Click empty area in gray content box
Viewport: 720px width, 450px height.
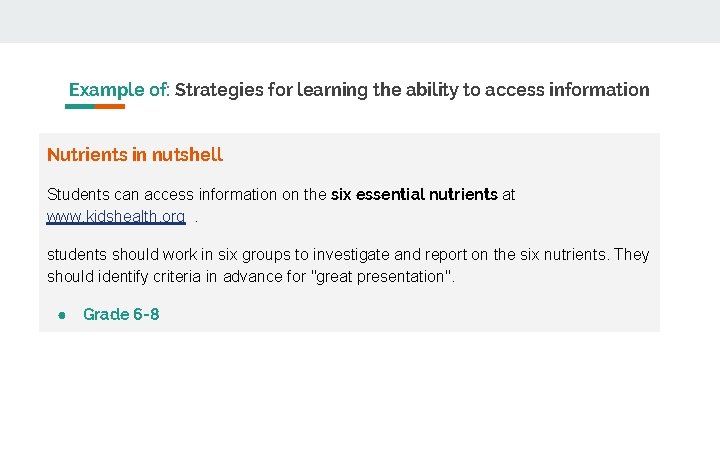[450, 310]
